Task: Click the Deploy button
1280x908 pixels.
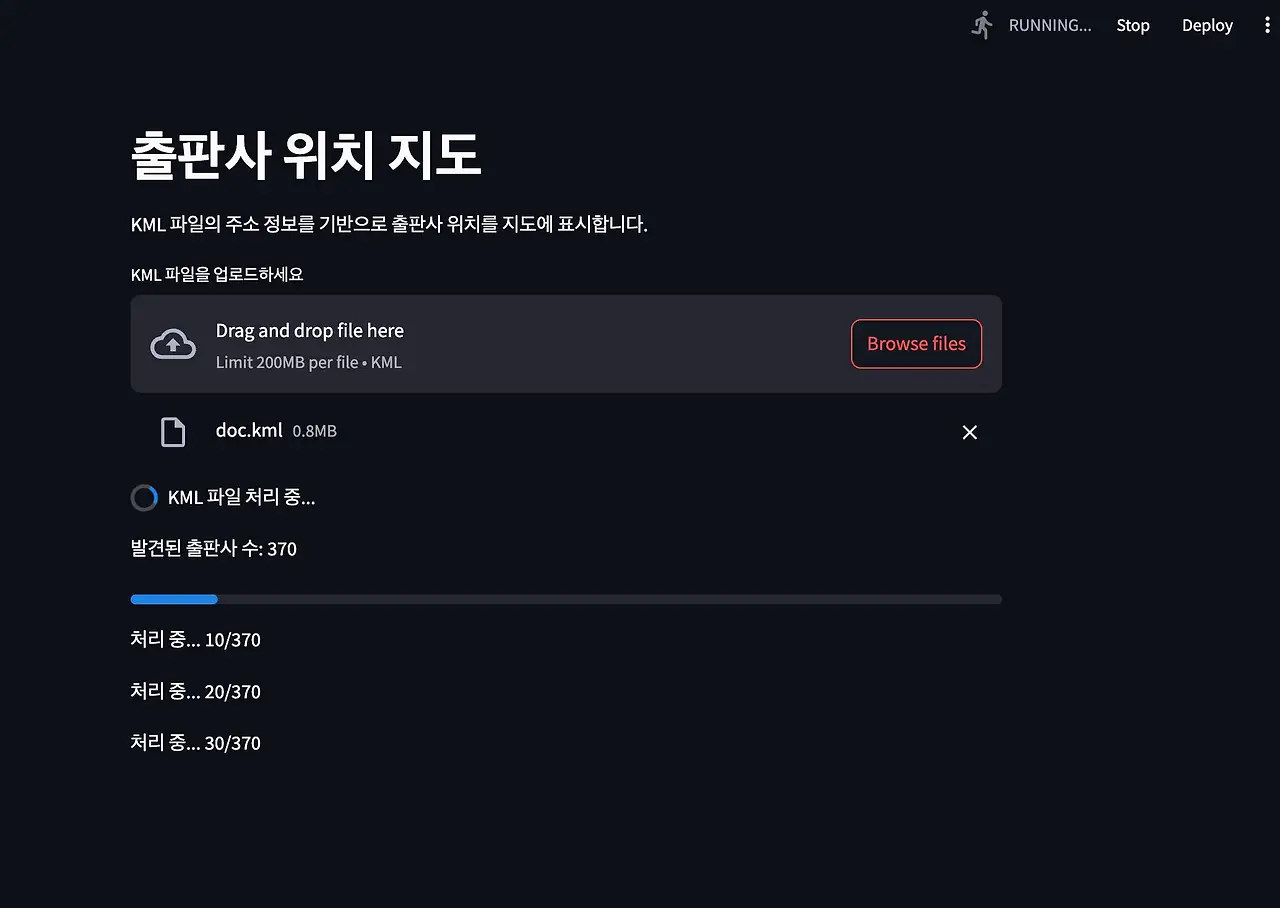Action: 1207,25
